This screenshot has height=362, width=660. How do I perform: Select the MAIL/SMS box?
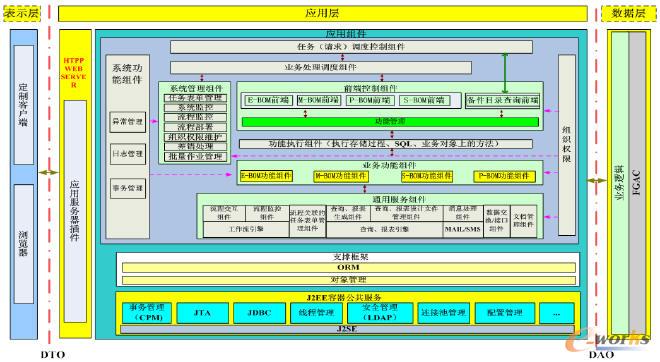pos(463,229)
